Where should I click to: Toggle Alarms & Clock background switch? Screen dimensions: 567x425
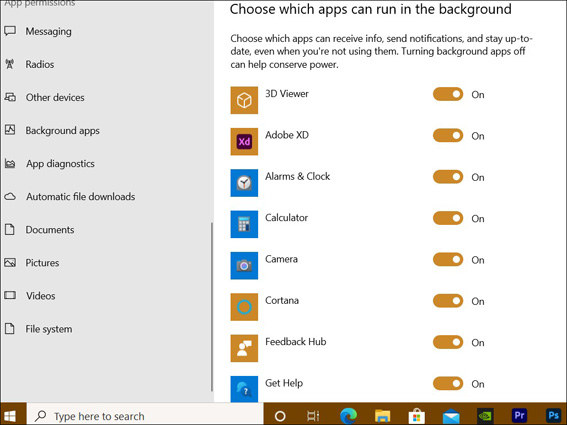coord(448,177)
